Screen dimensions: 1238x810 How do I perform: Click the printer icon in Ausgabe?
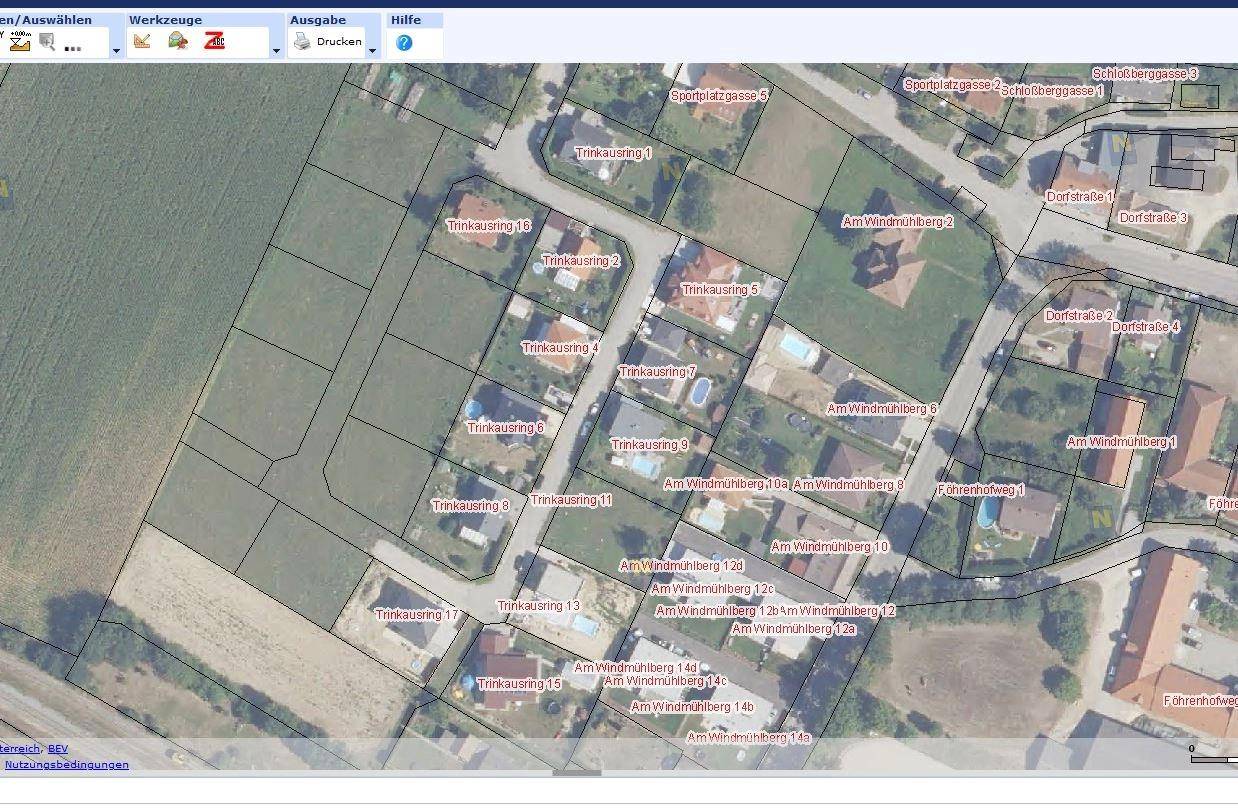[302, 42]
